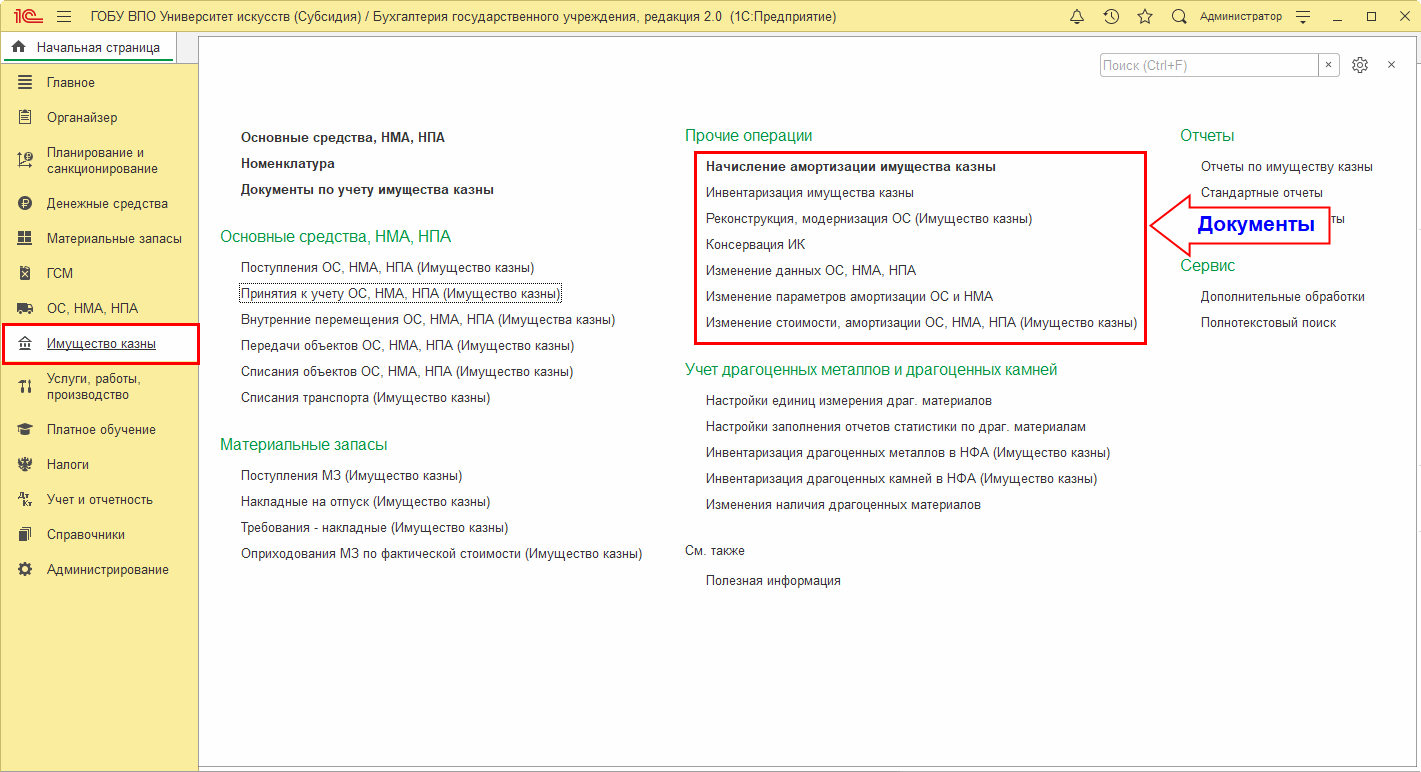Viewport: 1421px width, 772px height.
Task: Click the Имущество казны building icon
Action: pos(25,344)
